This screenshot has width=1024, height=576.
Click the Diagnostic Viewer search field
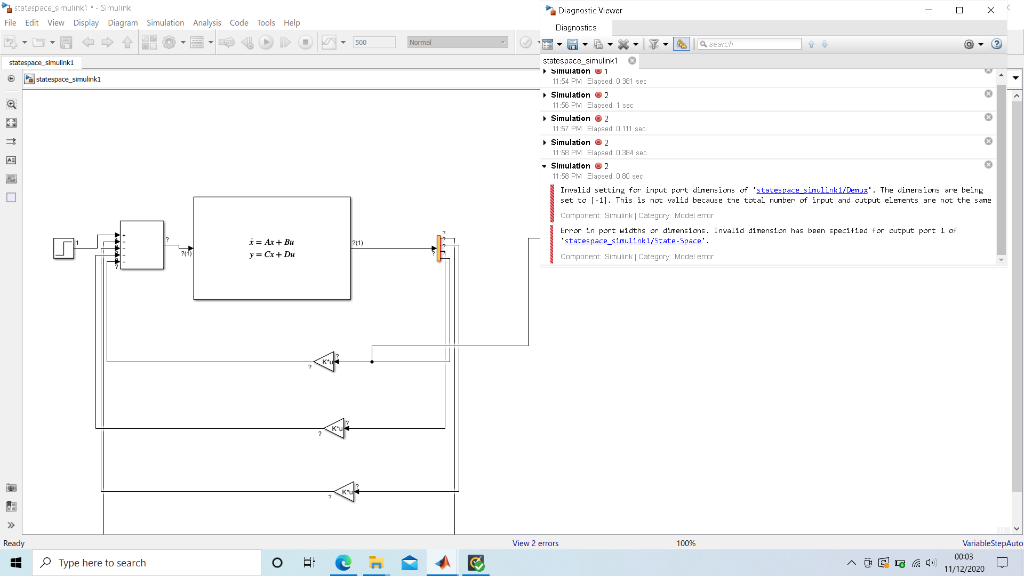click(x=749, y=44)
